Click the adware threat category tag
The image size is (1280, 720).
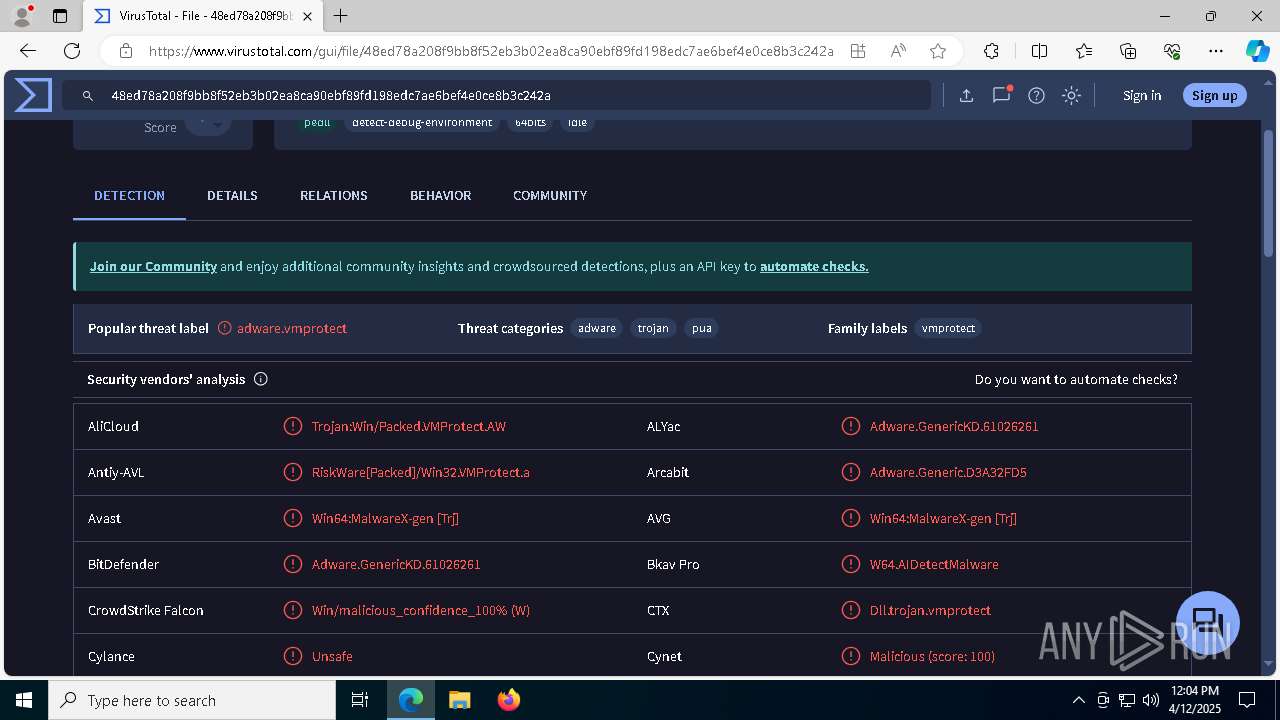pos(597,328)
